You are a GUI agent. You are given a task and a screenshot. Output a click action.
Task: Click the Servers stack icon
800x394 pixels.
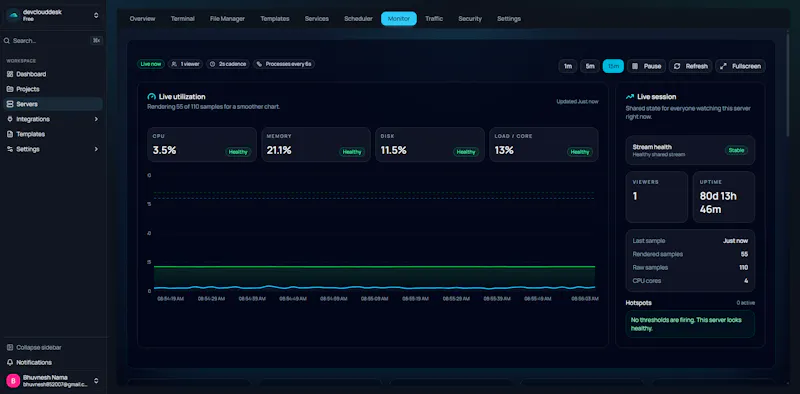10,104
